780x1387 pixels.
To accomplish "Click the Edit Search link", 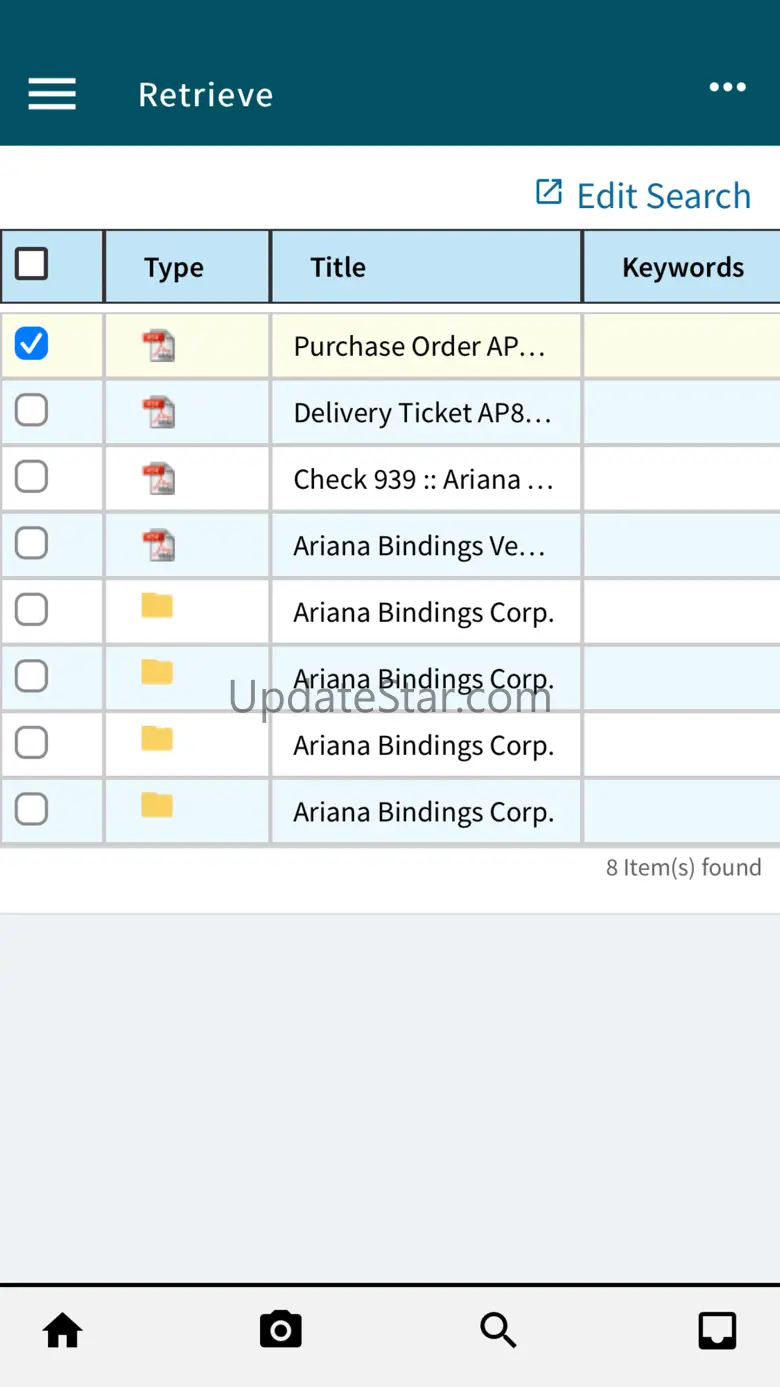I will click(x=644, y=195).
